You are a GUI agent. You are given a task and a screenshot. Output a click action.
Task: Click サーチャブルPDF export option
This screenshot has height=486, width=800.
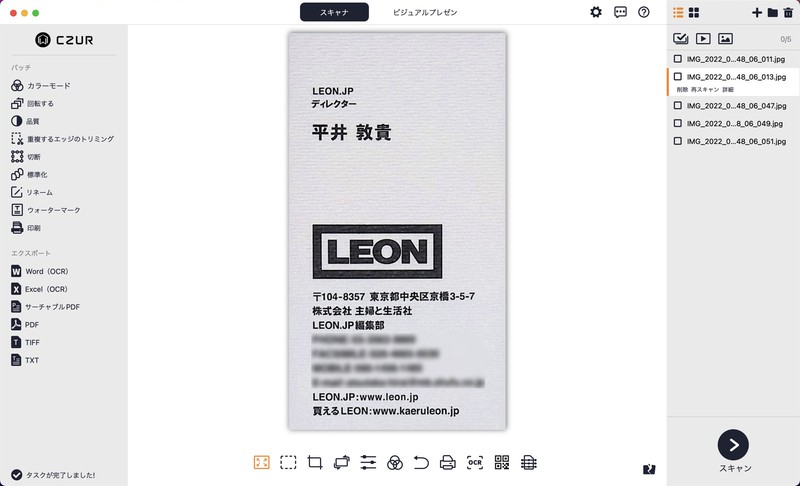[45, 306]
